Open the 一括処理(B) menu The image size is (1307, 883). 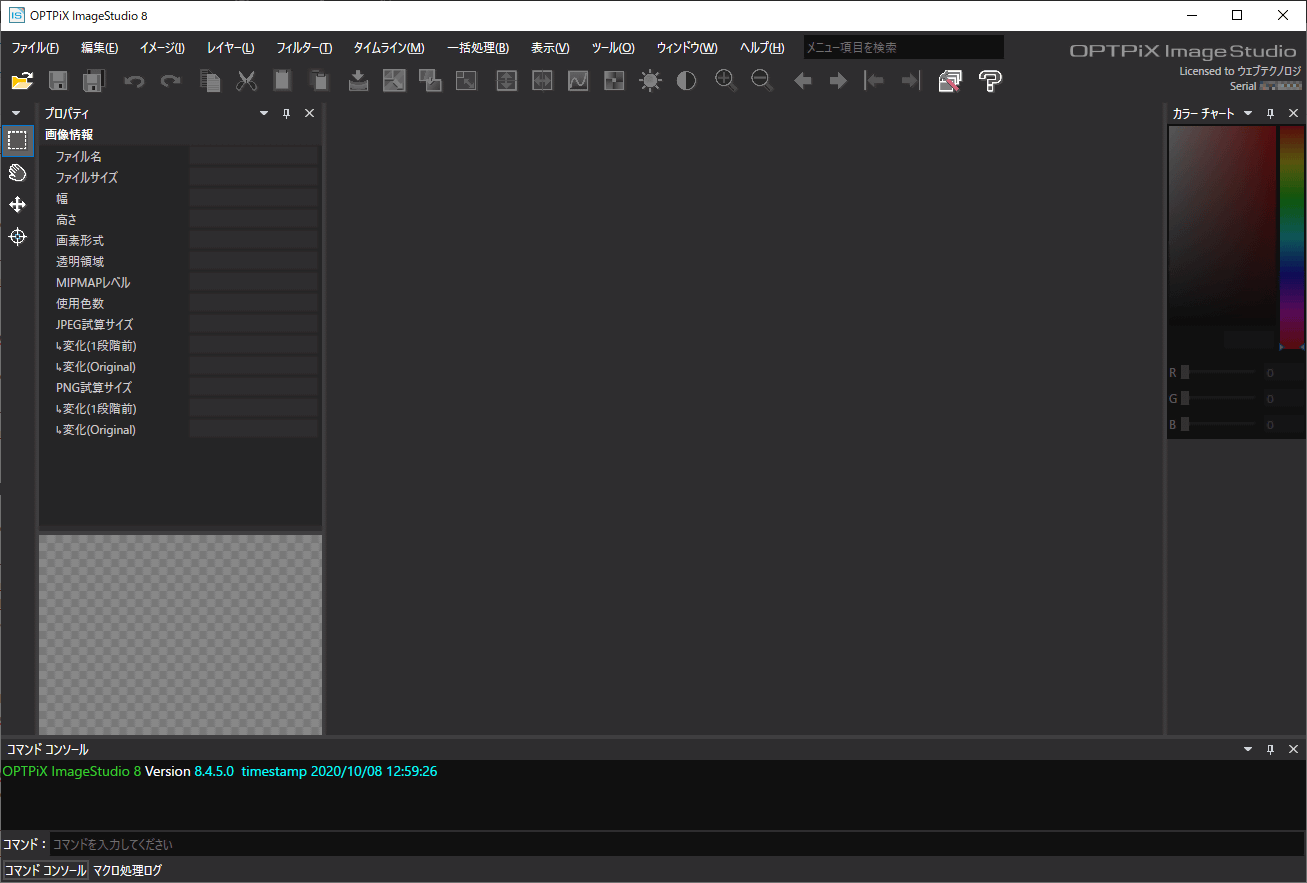click(x=478, y=48)
